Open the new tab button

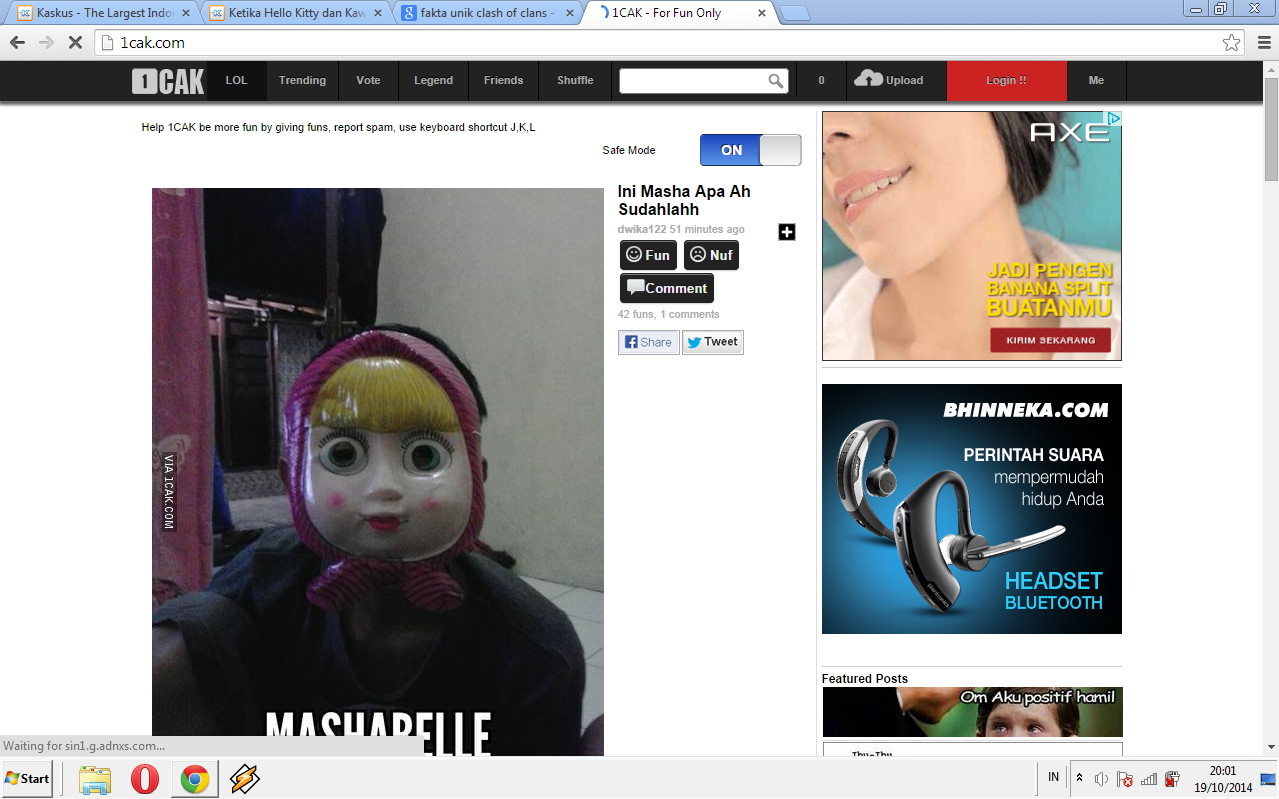tap(794, 13)
